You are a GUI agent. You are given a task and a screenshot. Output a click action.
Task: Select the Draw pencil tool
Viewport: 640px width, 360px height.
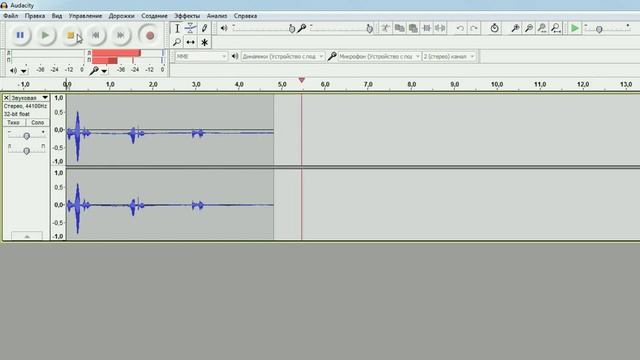[x=204, y=28]
